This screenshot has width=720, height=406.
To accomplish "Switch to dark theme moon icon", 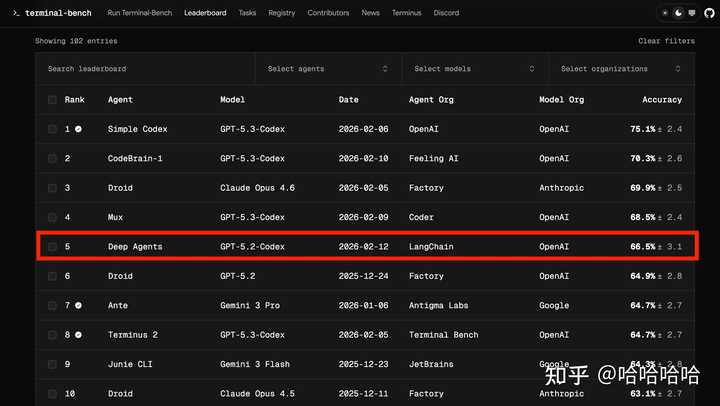I will click(x=679, y=13).
